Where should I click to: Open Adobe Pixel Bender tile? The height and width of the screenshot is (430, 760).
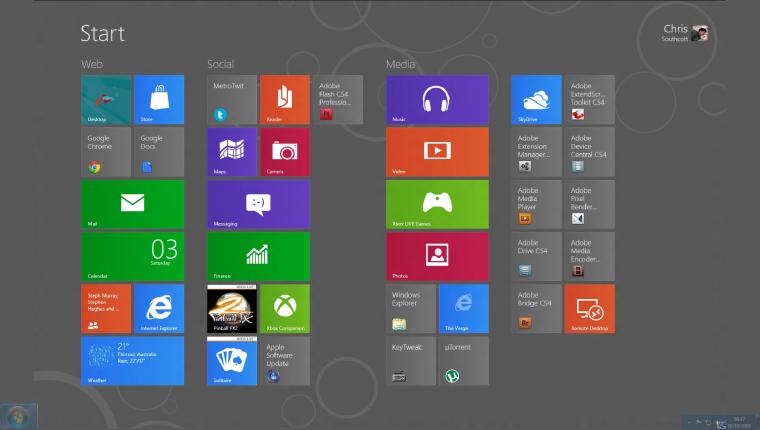click(x=589, y=204)
